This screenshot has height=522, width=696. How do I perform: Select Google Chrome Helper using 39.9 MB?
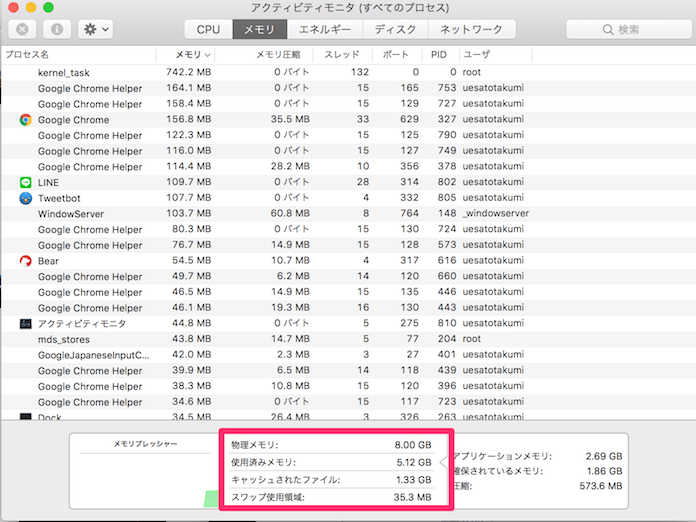pos(348,370)
